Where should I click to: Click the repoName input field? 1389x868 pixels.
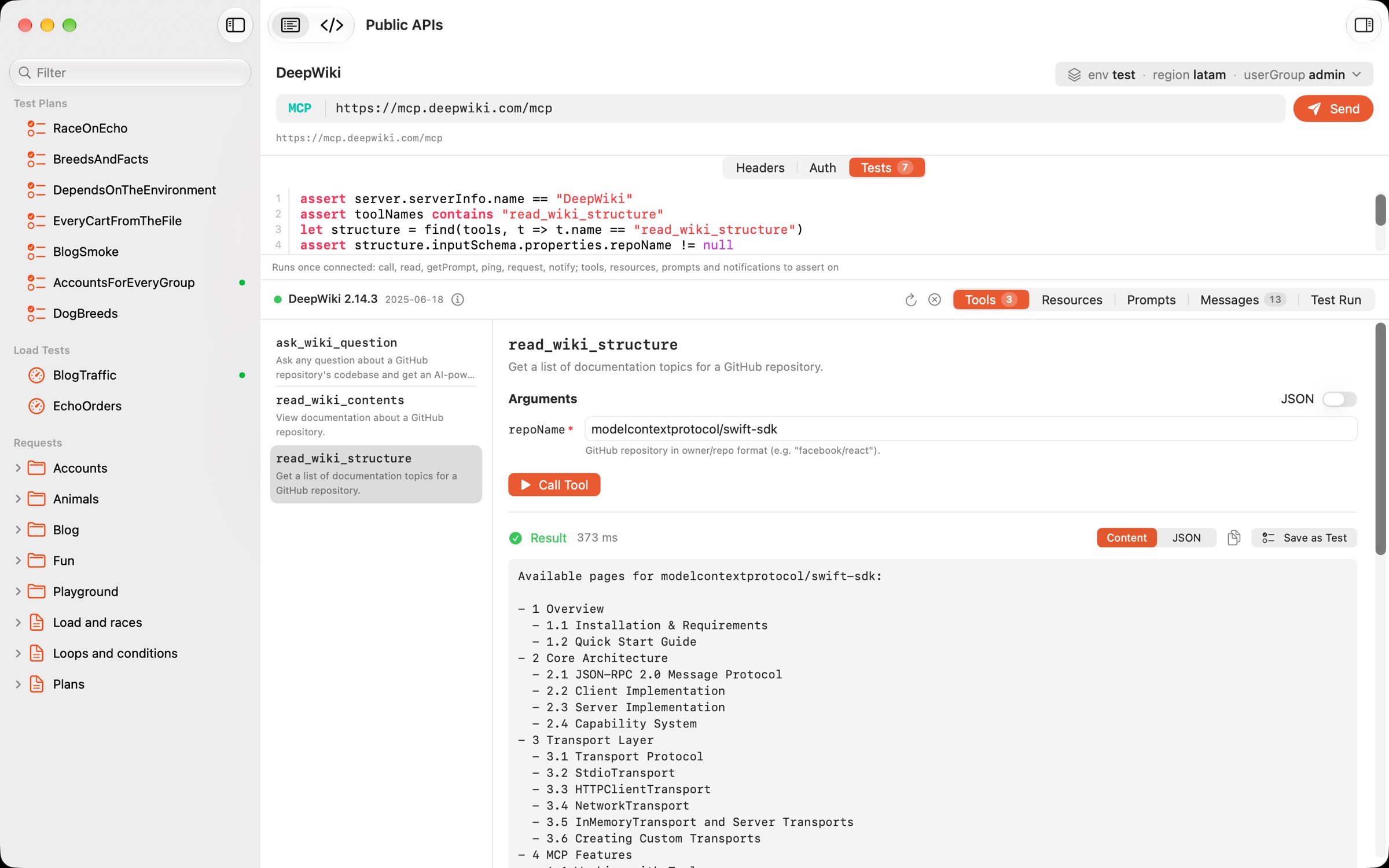971,429
